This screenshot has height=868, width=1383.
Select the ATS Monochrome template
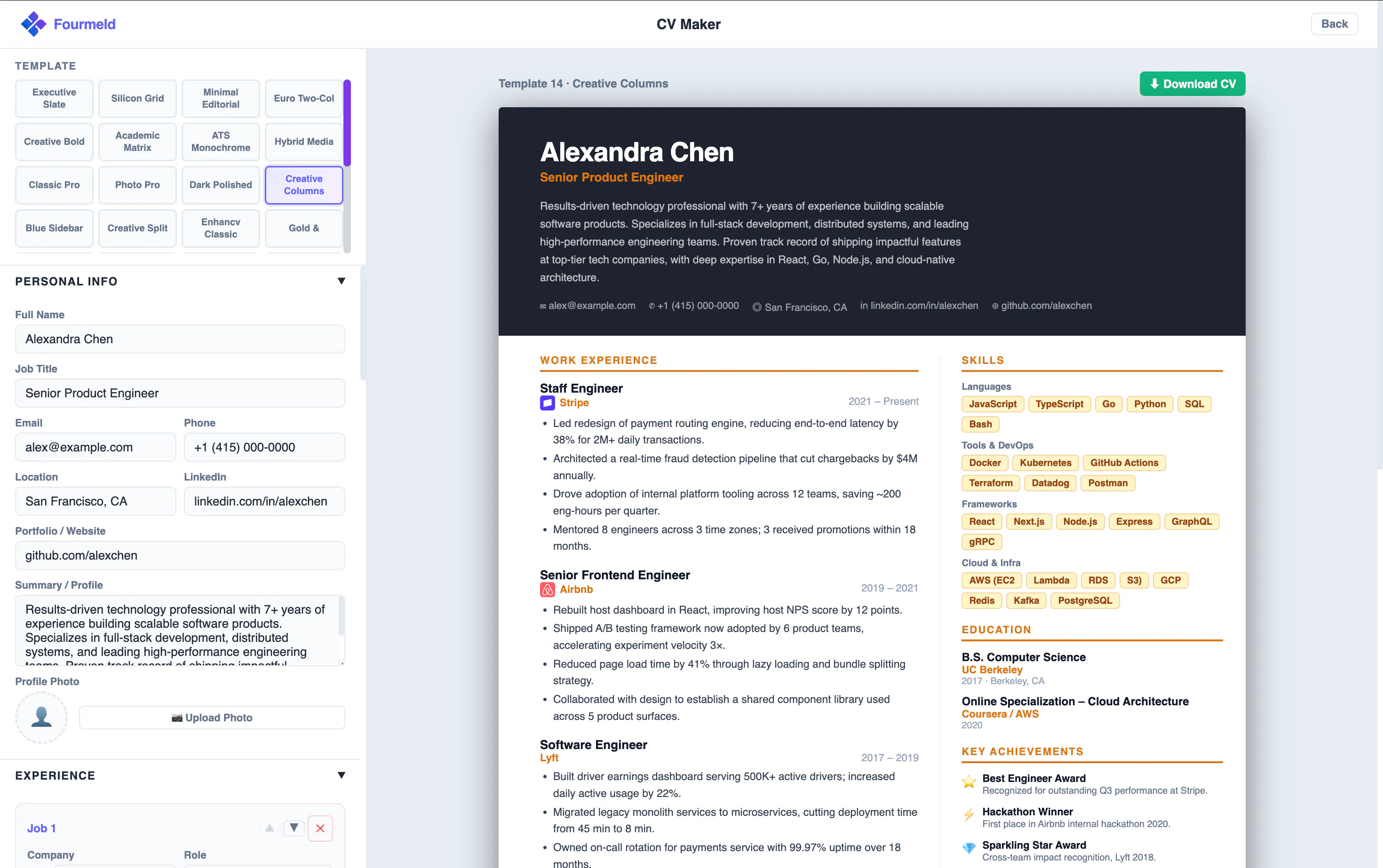[x=221, y=142]
